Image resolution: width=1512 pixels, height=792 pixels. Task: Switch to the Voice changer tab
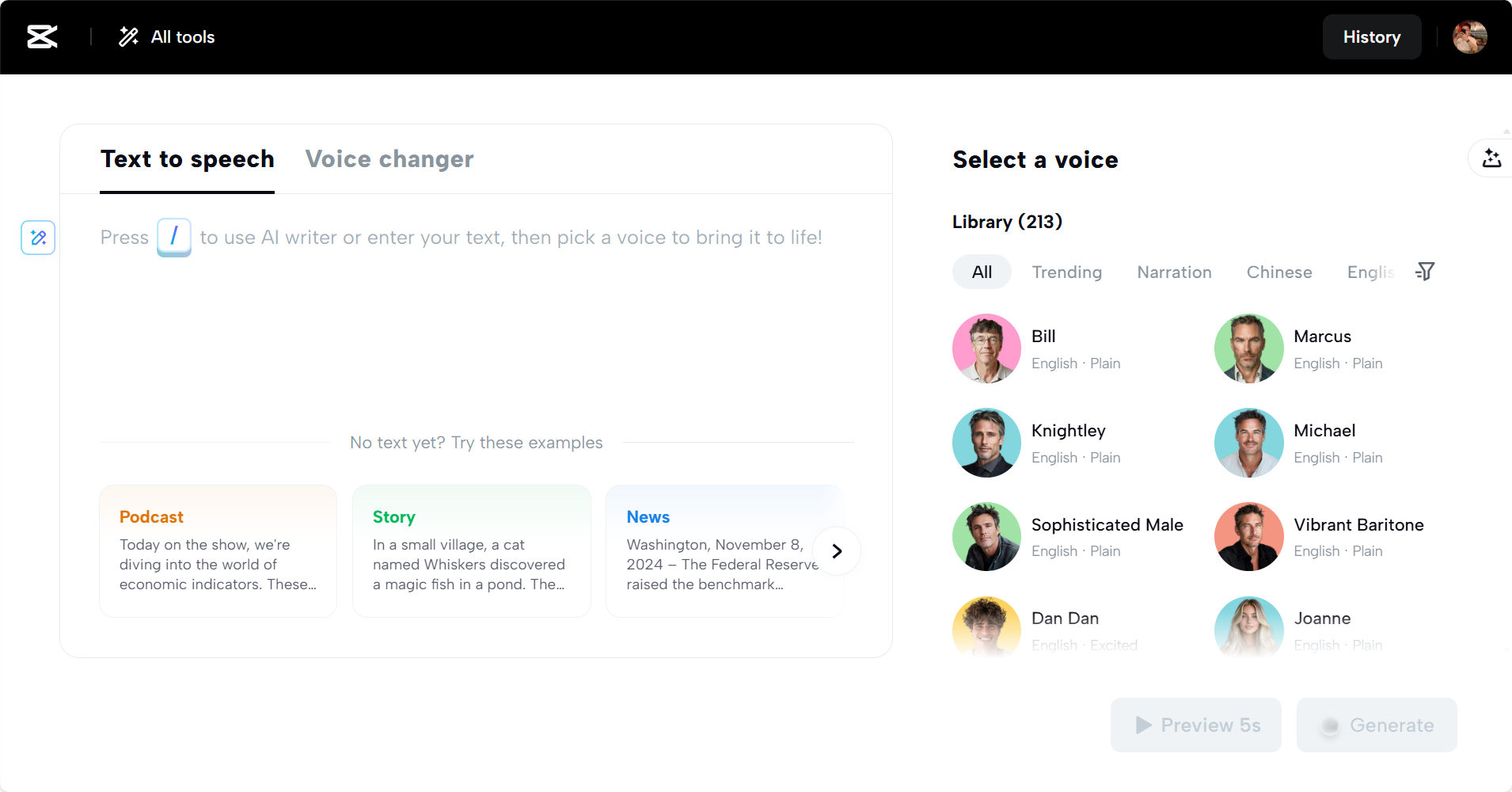[x=389, y=159]
